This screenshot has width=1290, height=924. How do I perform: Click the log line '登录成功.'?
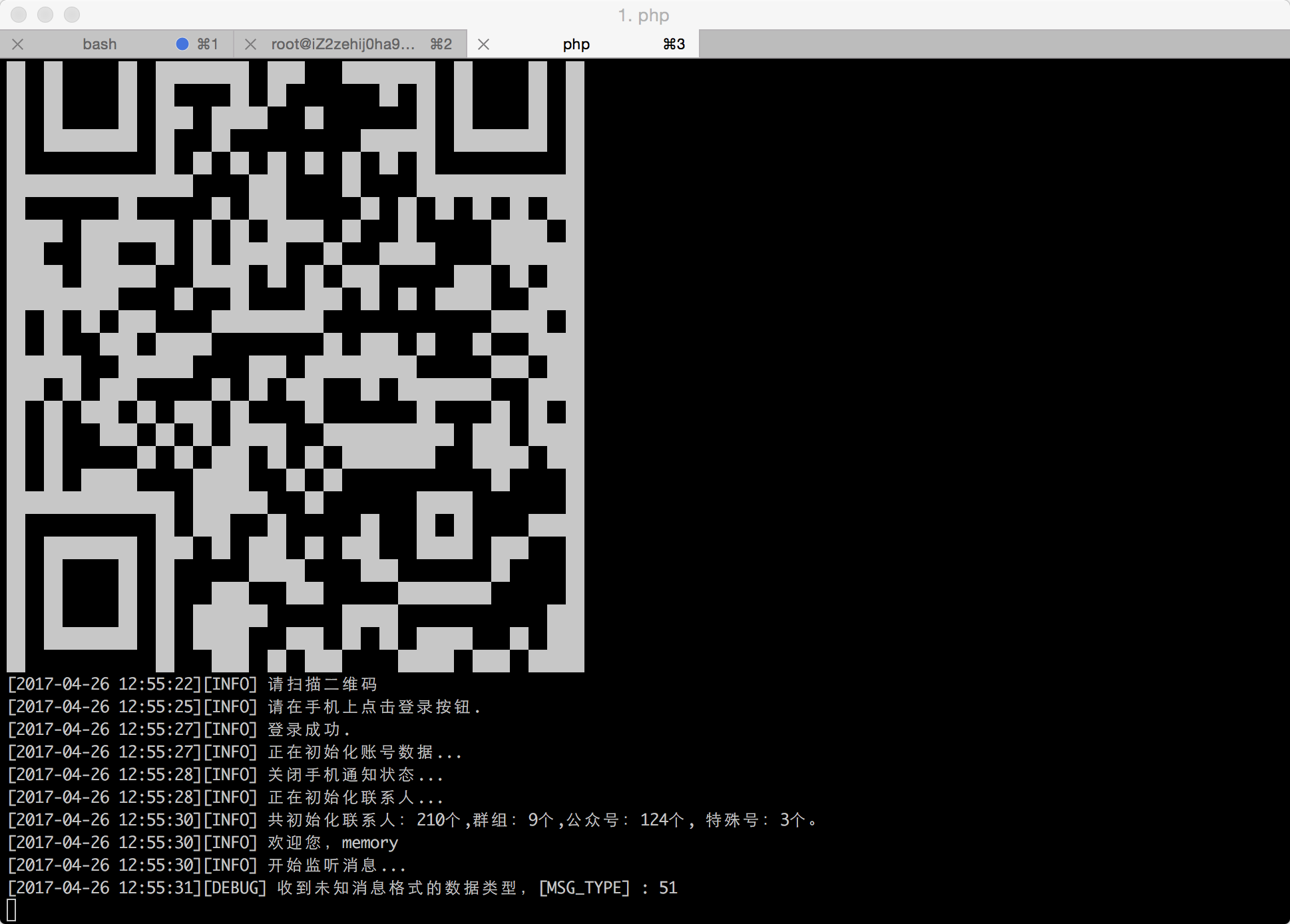tap(179, 730)
